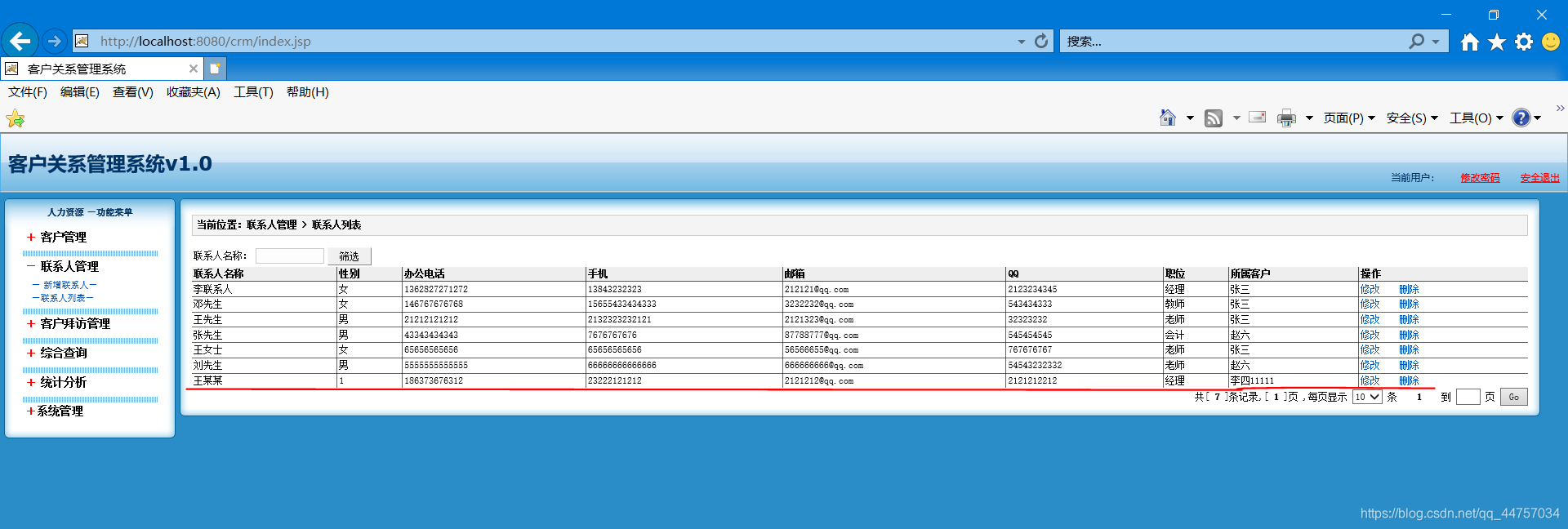Click 删除 for 王先生 row
The image size is (1568, 529).
tap(1410, 320)
